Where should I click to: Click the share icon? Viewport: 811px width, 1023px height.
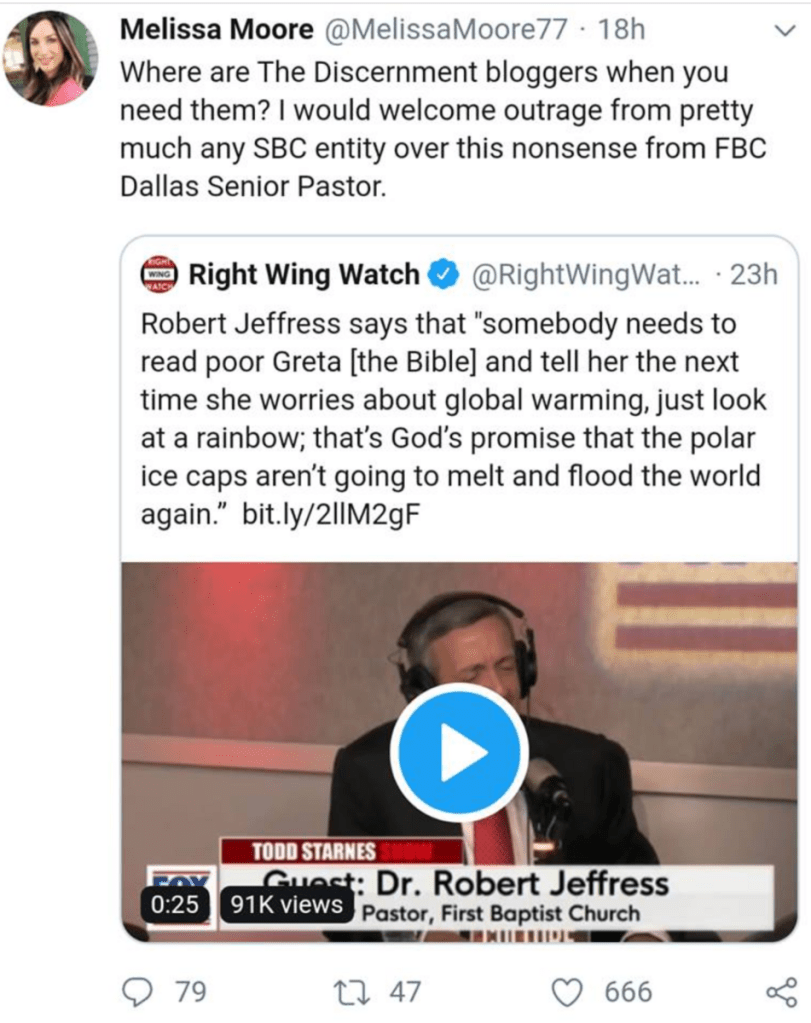pyautogui.click(x=780, y=991)
